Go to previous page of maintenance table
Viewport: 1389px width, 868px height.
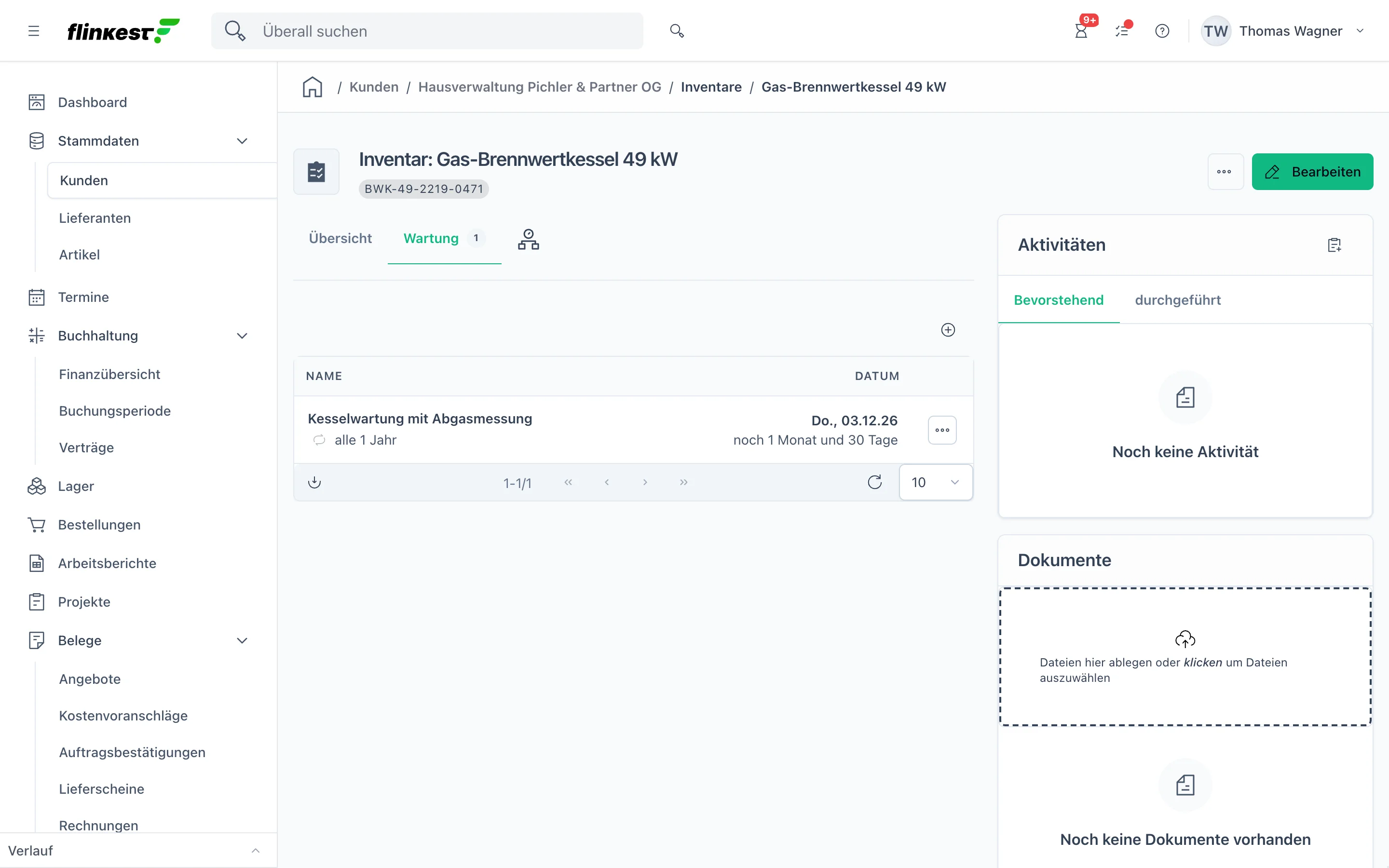pos(607,482)
